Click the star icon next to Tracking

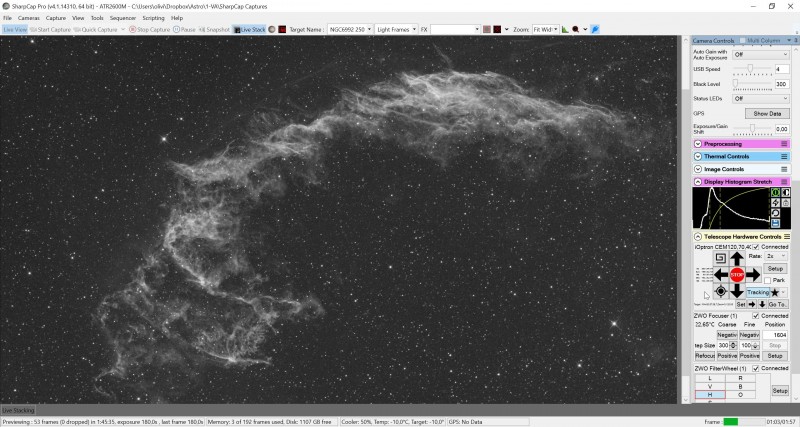point(775,292)
